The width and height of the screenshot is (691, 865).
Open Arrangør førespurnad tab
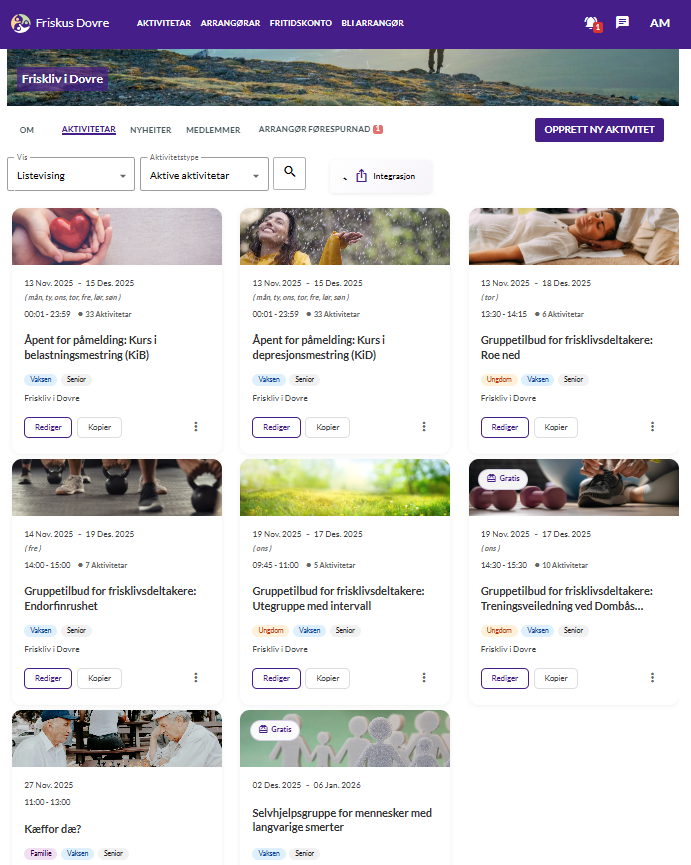click(315, 129)
